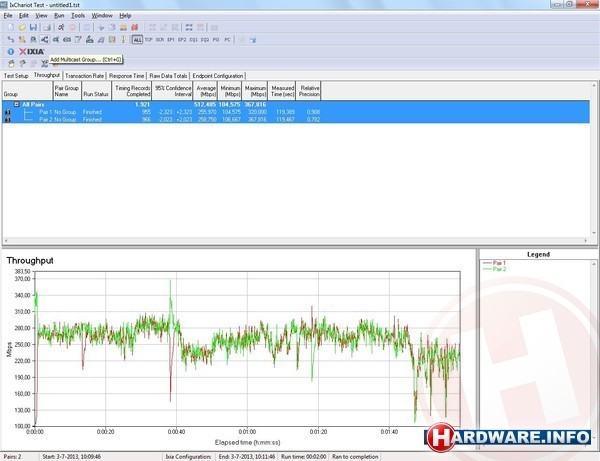Toggle the TCP filter button
The width and height of the screenshot is (600, 461).
148,39
